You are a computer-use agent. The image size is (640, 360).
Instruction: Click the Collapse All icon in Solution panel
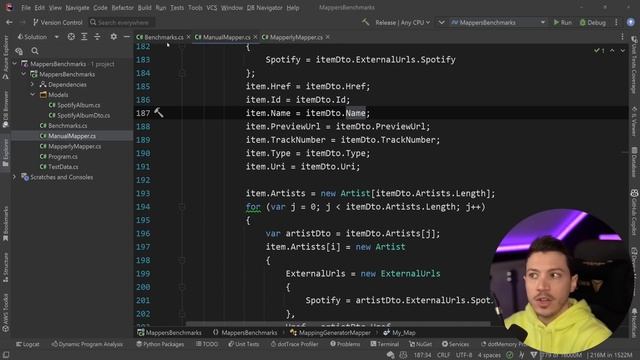click(97, 37)
